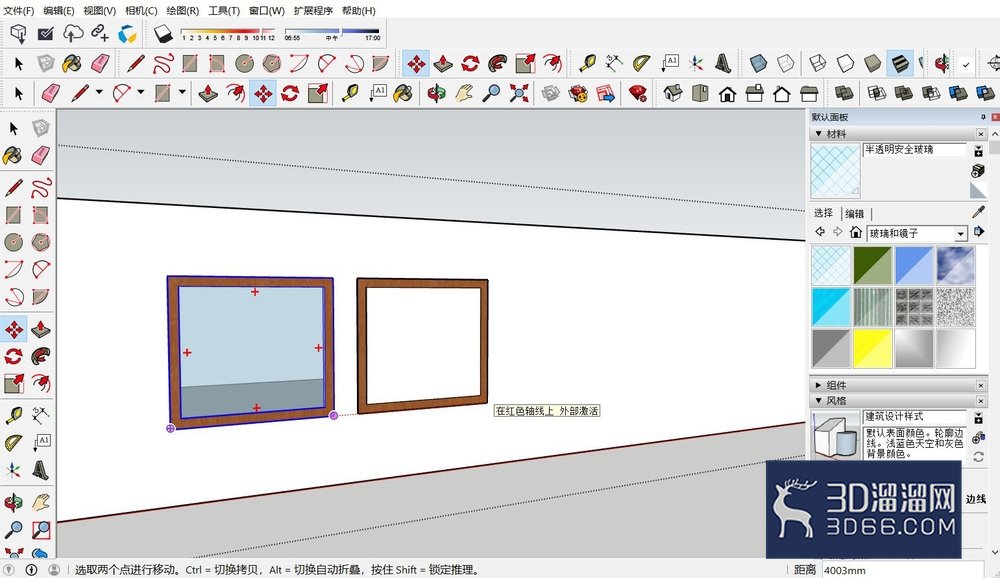
Task: Open the 绘图(R) menu
Action: pos(182,10)
